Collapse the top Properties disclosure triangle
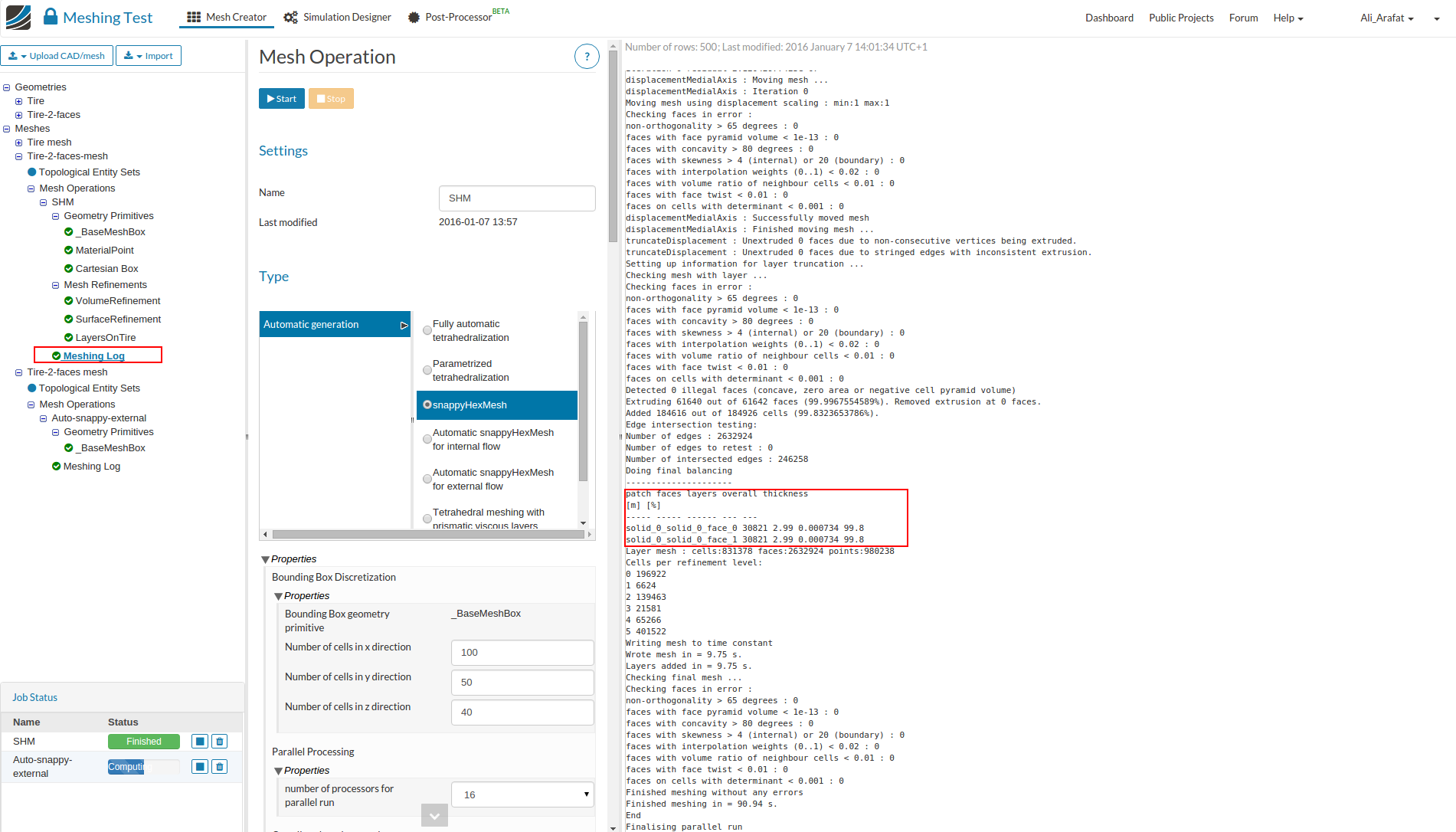The image size is (1456, 832). (x=265, y=560)
